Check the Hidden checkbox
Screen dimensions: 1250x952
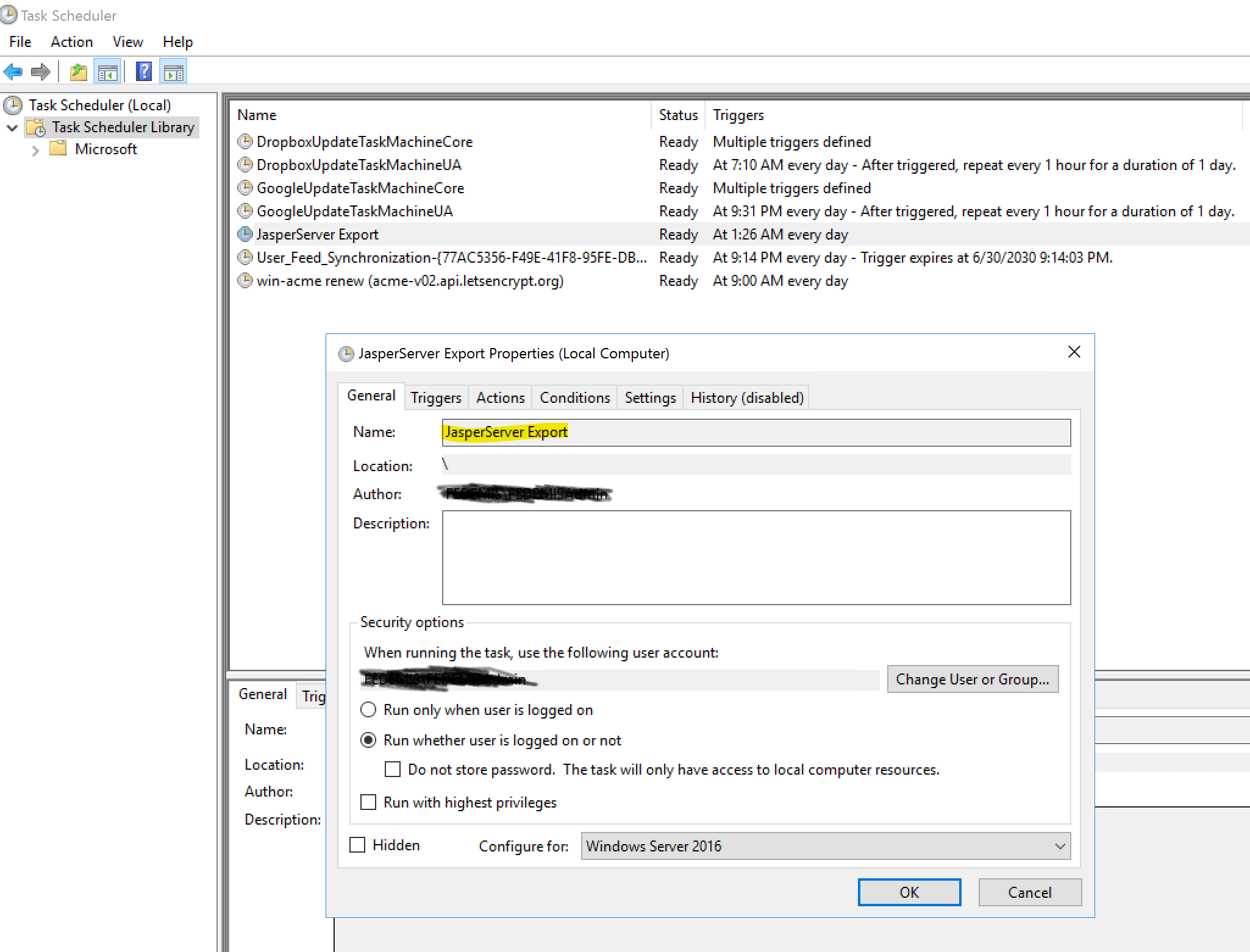pos(357,845)
